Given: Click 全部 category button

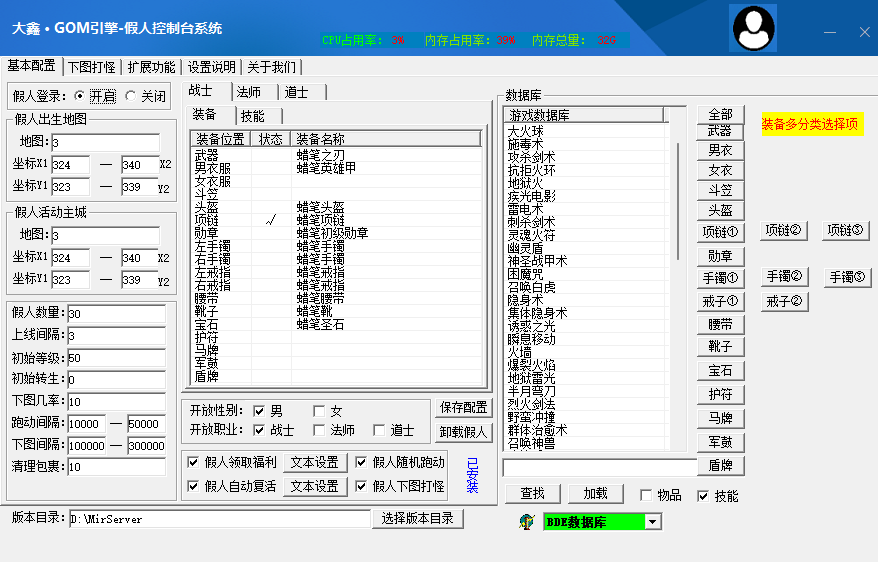Looking at the screenshot, I should (x=721, y=114).
